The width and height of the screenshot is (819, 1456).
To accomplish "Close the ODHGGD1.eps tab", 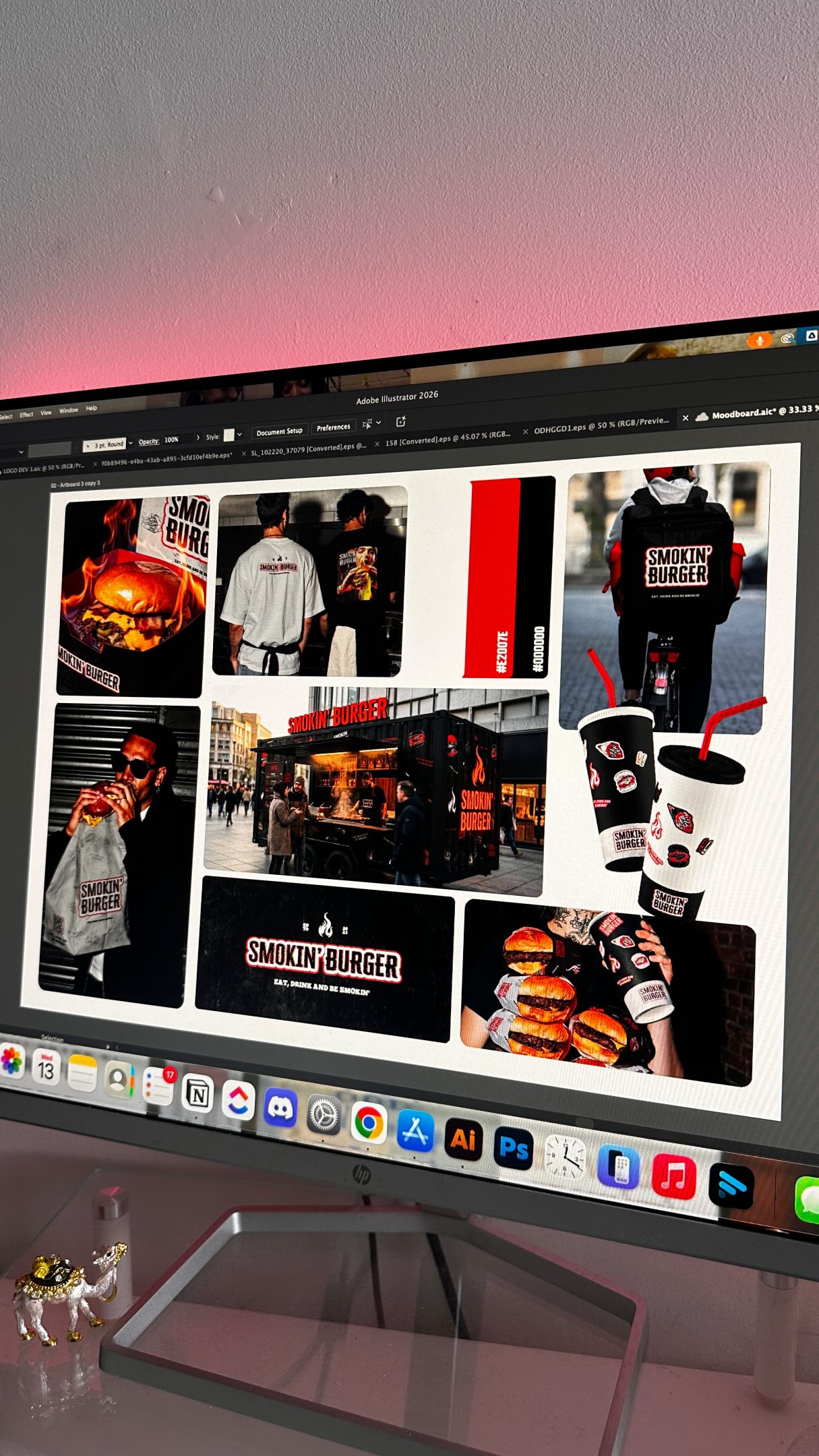I will point(525,432).
